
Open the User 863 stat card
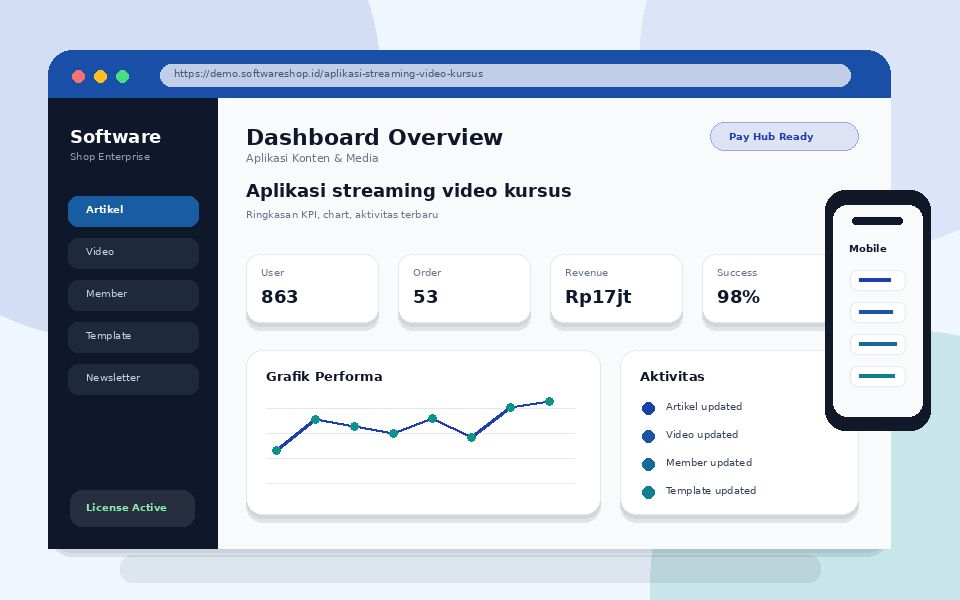(x=312, y=289)
